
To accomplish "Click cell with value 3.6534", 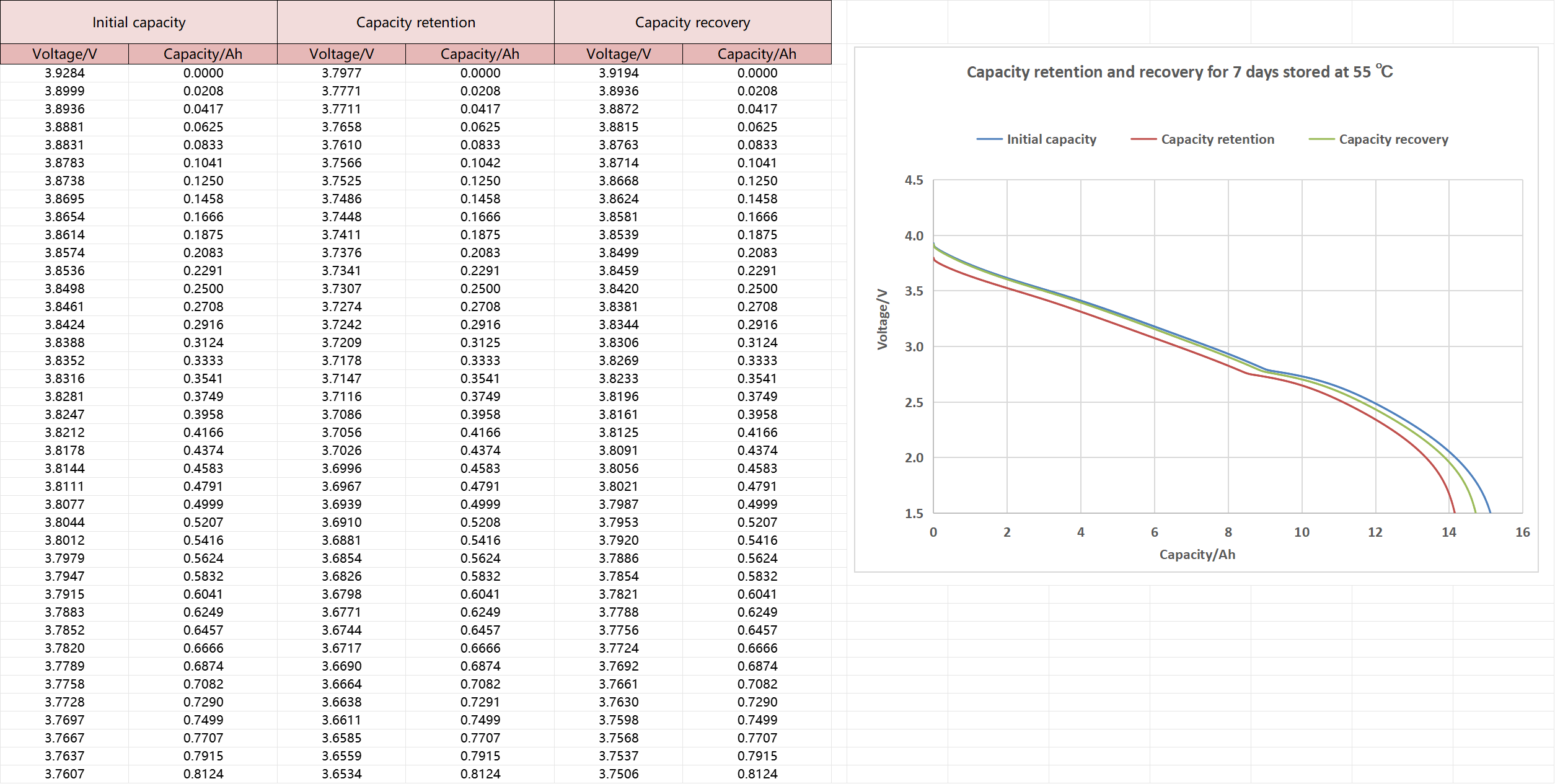I will pyautogui.click(x=341, y=774).
